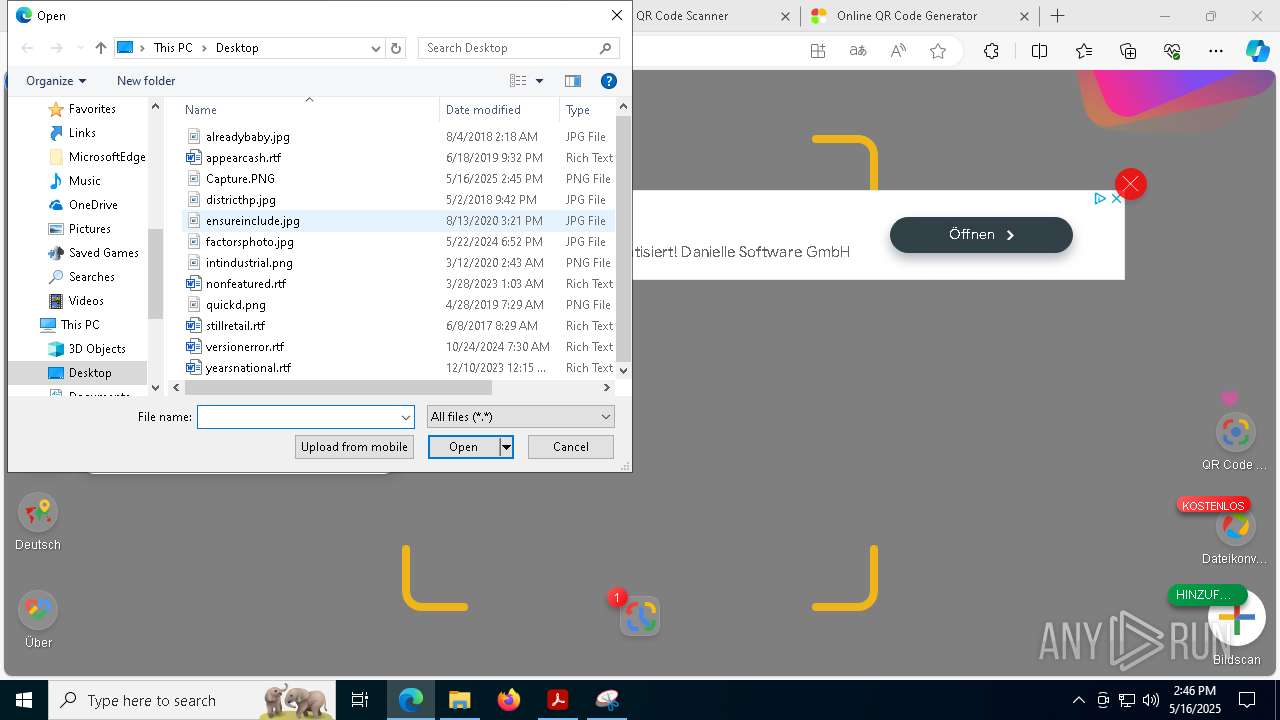The height and width of the screenshot is (720, 1280).
Task: Click the Edge favorites star icon
Action: pos(938,51)
